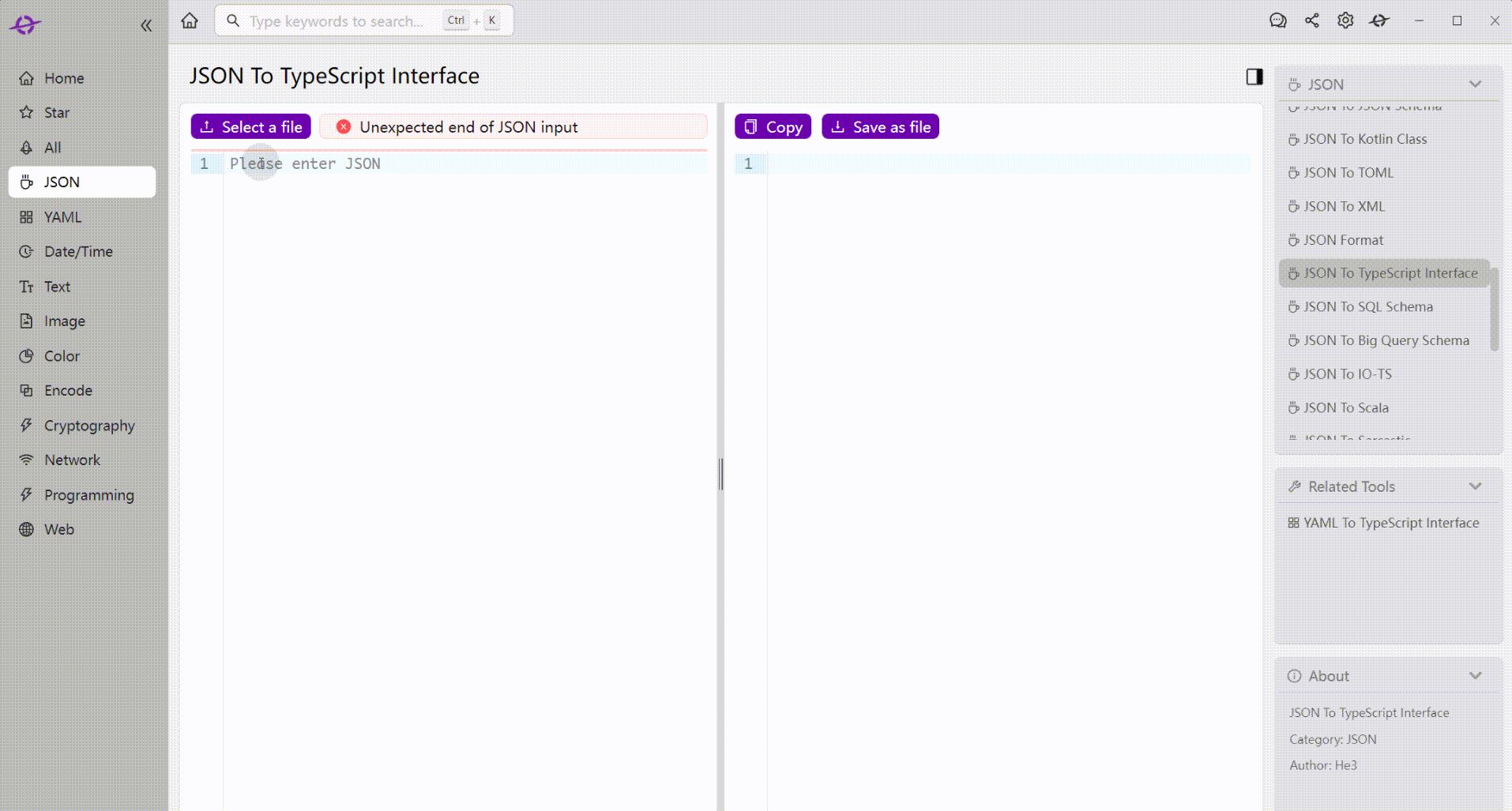This screenshot has width=1512, height=811.
Task: Show All tools in sidebar
Action: (x=82, y=148)
